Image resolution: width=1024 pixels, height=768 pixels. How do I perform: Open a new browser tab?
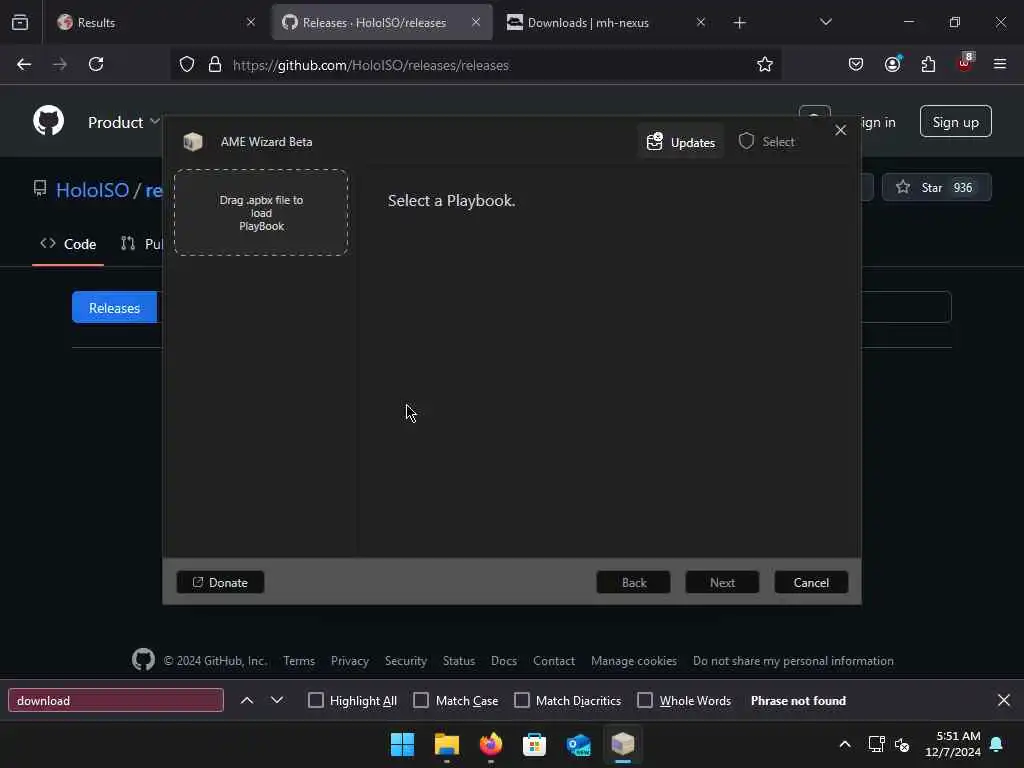[x=739, y=23]
